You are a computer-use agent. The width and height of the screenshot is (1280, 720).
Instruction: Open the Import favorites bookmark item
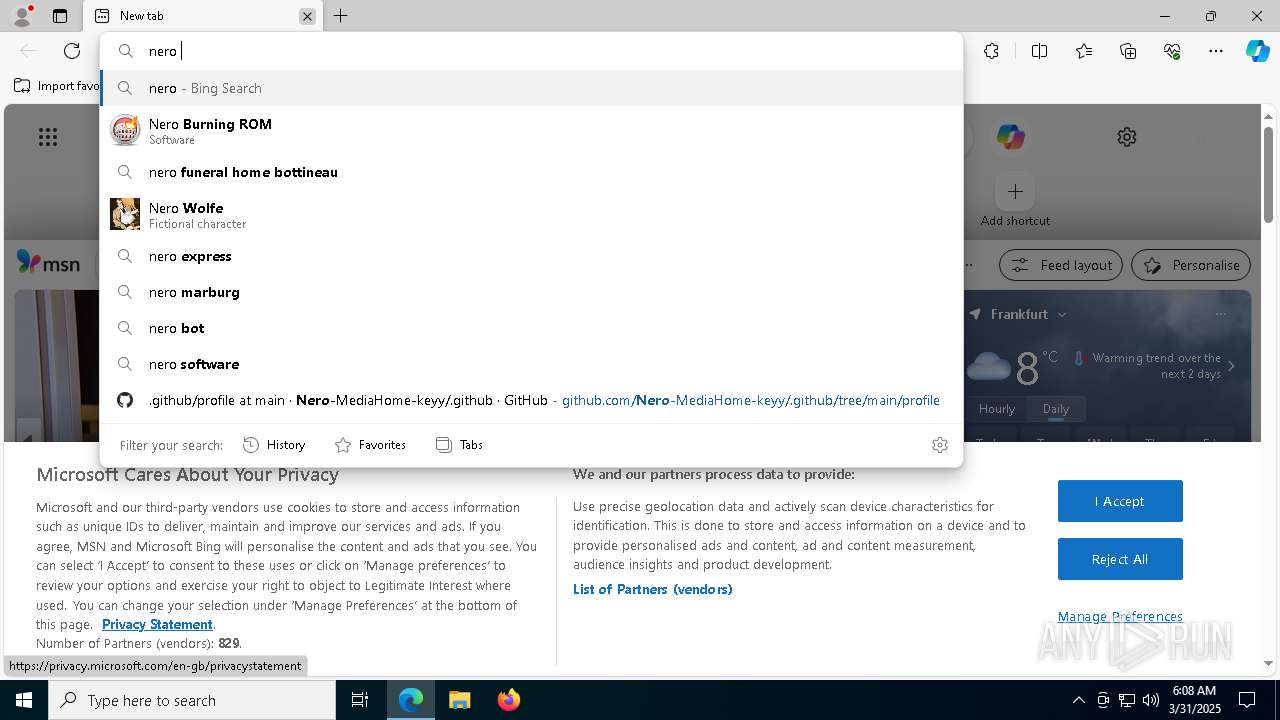tap(56, 86)
